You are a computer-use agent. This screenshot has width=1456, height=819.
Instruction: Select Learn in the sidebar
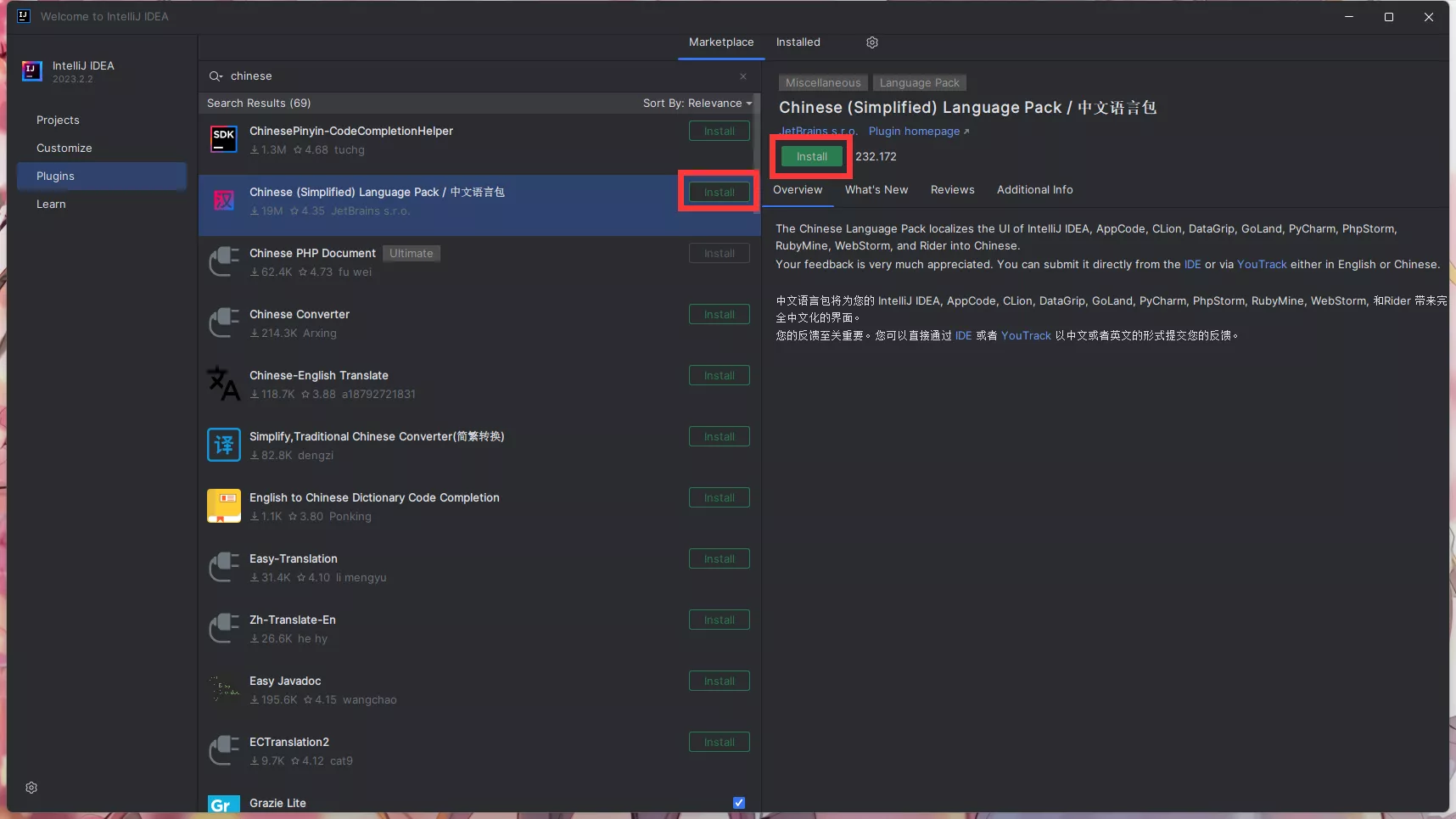pos(102,205)
